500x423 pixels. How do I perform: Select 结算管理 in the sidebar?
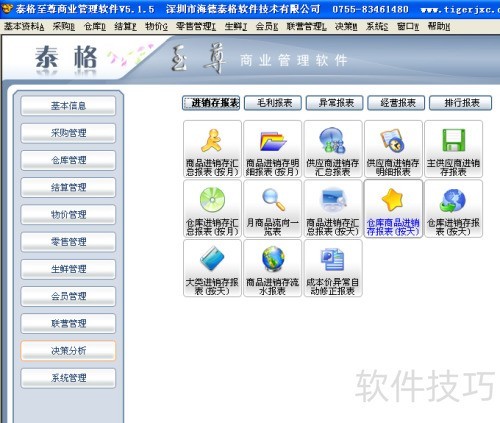click(x=68, y=187)
